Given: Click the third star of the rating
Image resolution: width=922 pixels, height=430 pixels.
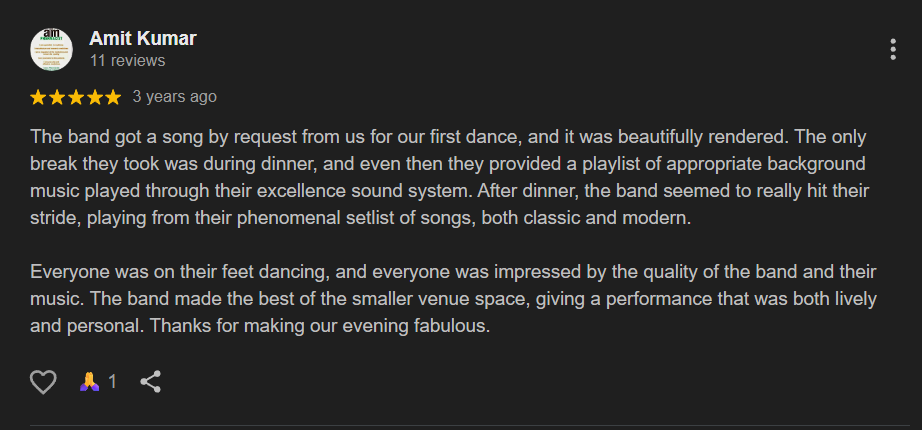Looking at the screenshot, I should [75, 97].
